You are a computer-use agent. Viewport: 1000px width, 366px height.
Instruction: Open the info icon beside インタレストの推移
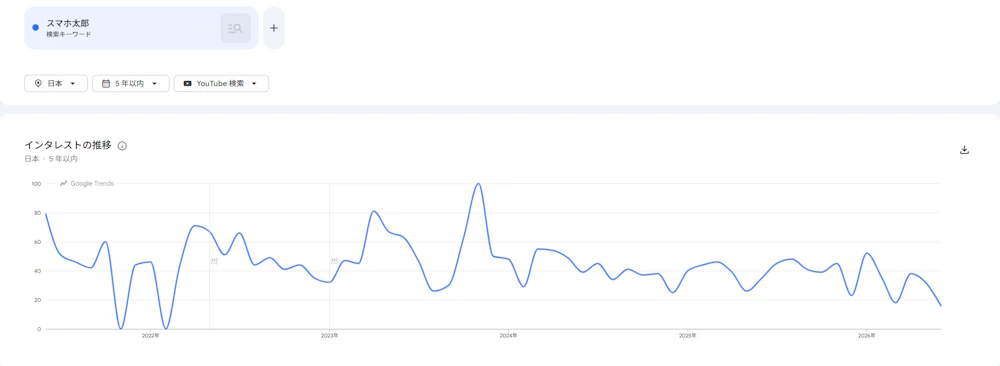(122, 145)
